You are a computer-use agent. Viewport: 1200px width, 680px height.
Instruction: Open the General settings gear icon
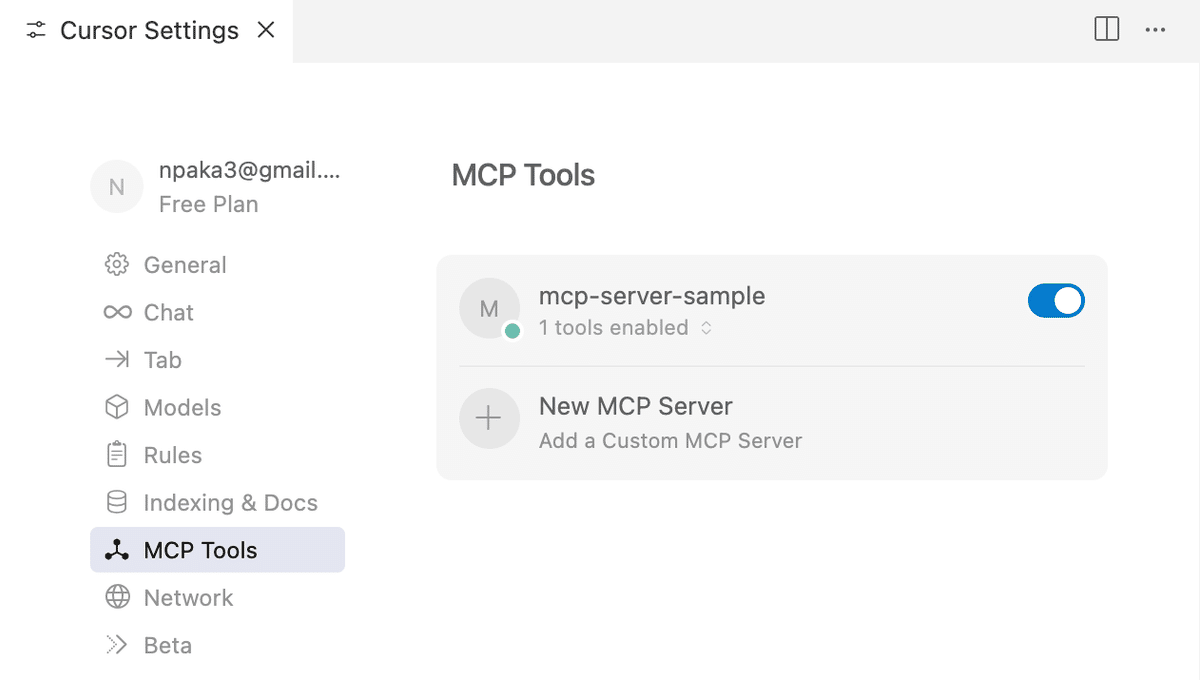[117, 265]
